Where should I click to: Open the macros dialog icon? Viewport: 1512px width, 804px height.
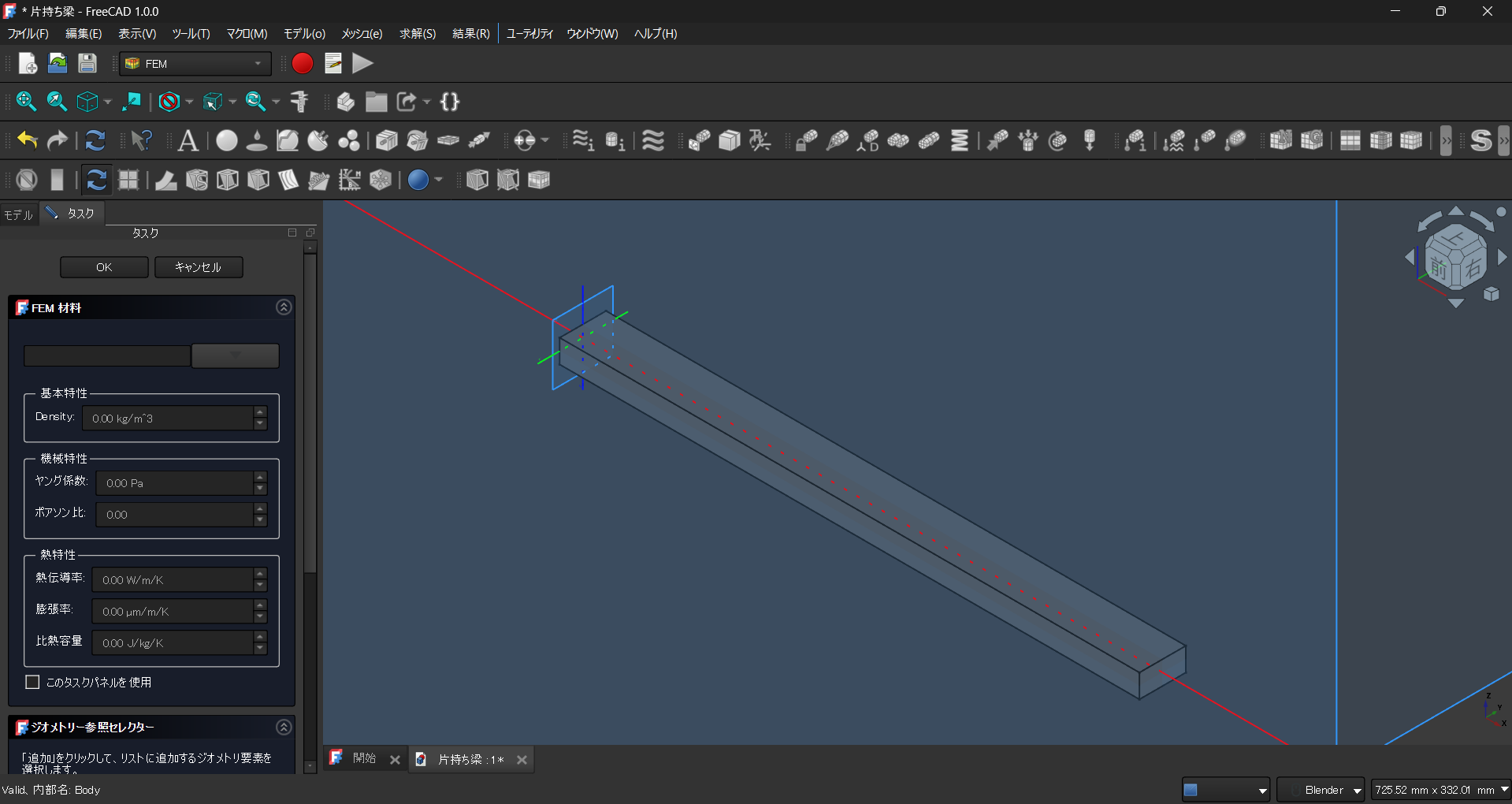click(332, 63)
